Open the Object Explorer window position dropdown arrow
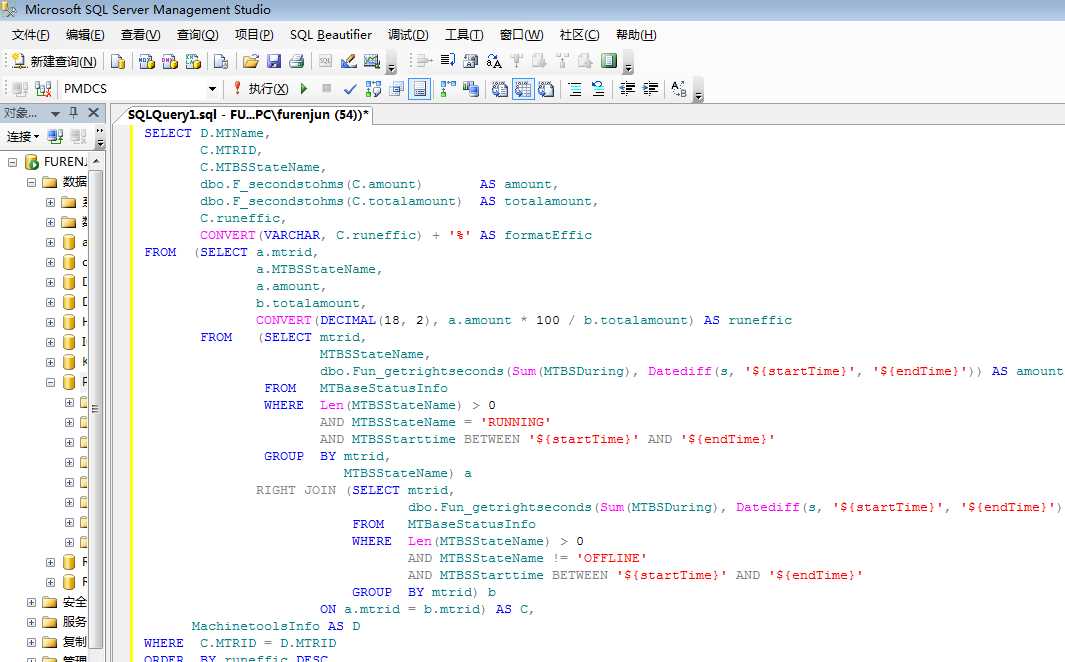This screenshot has width=1065, height=662. pos(56,113)
